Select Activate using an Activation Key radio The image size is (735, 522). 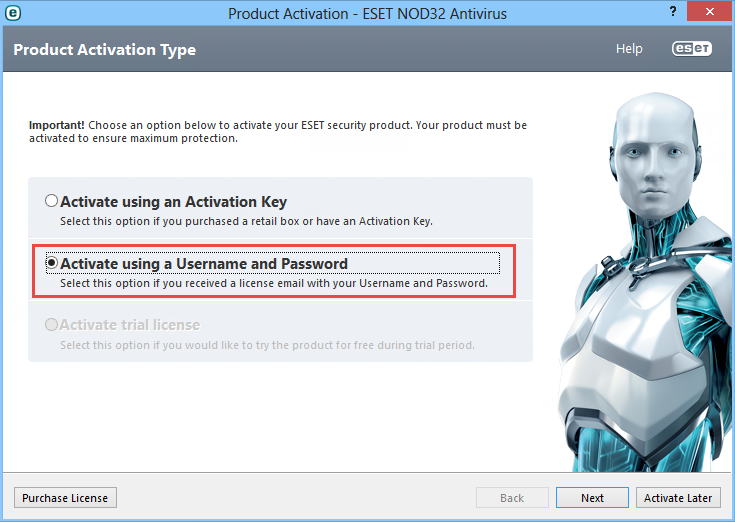coord(51,201)
